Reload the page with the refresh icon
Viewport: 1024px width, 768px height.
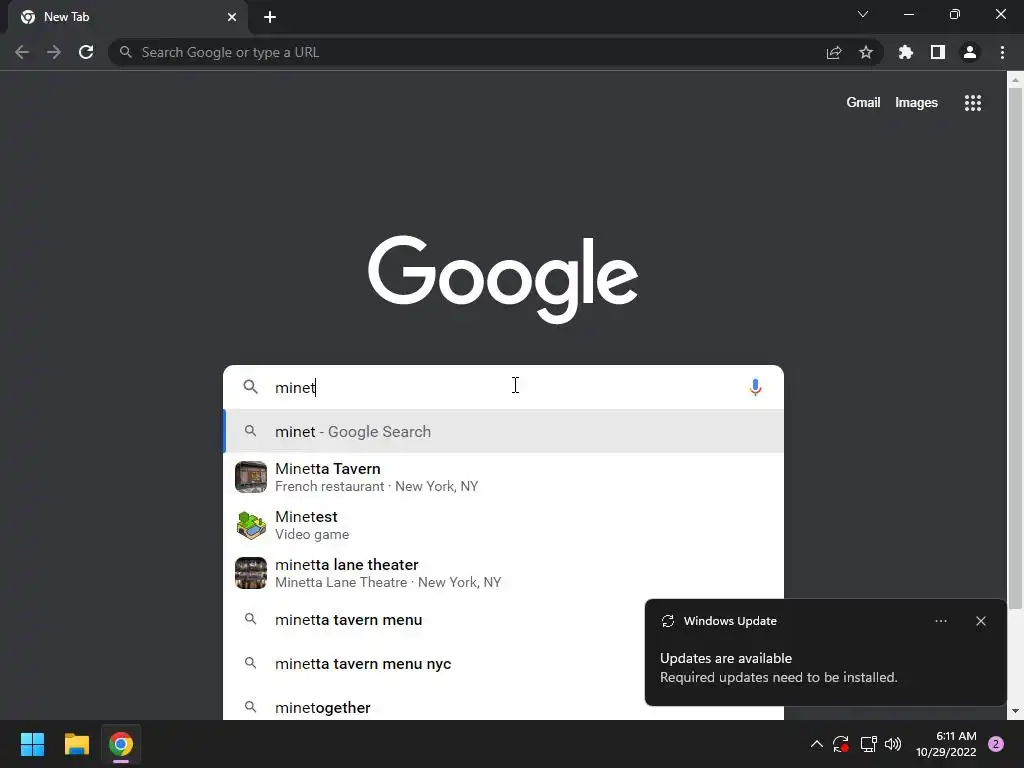click(x=86, y=52)
